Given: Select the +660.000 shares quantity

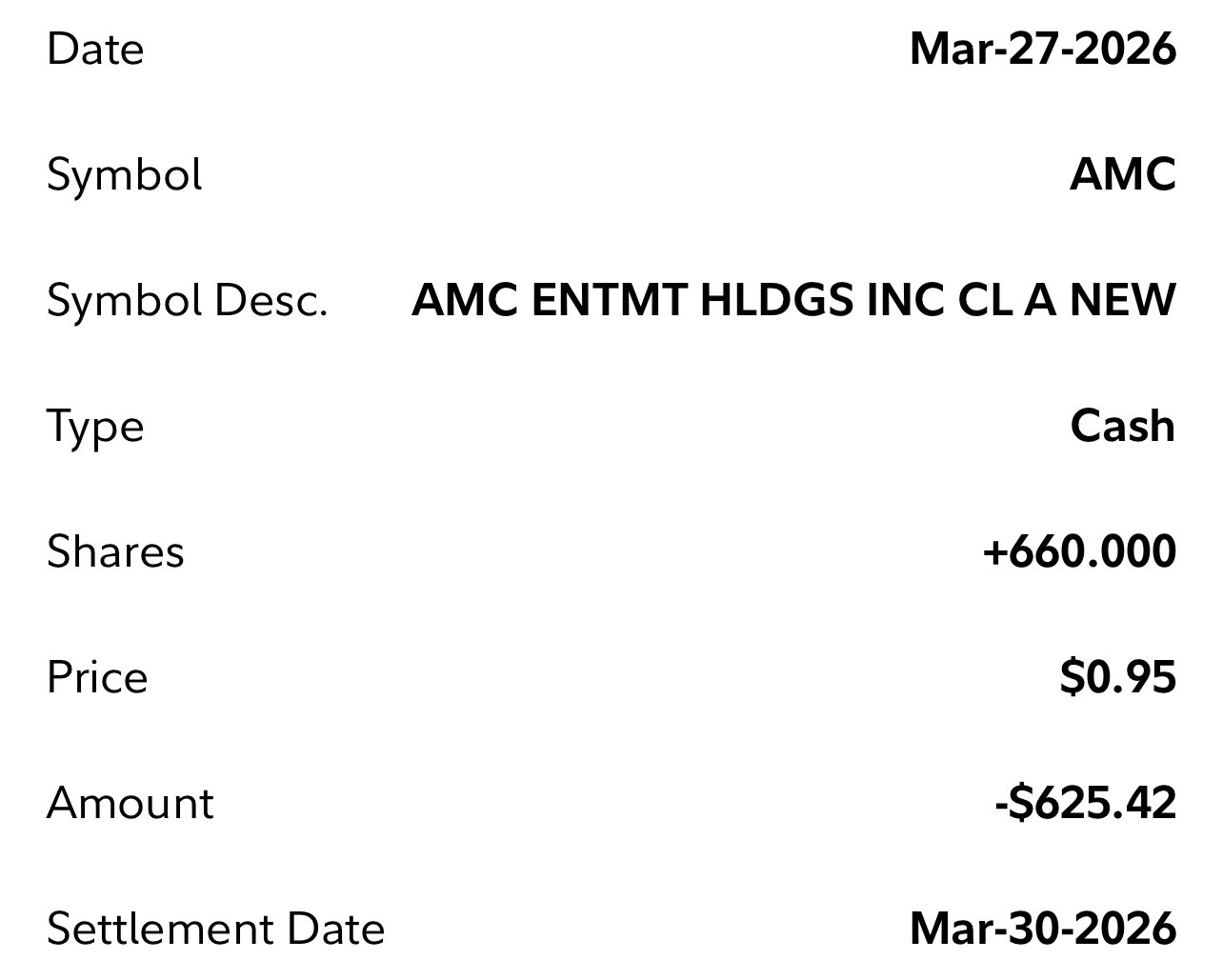Looking at the screenshot, I should tap(1079, 552).
